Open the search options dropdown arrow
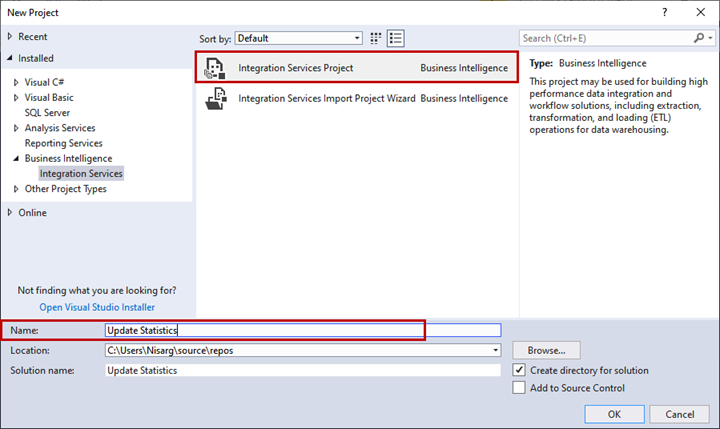Image resolution: width=720 pixels, height=429 pixels. (710, 38)
